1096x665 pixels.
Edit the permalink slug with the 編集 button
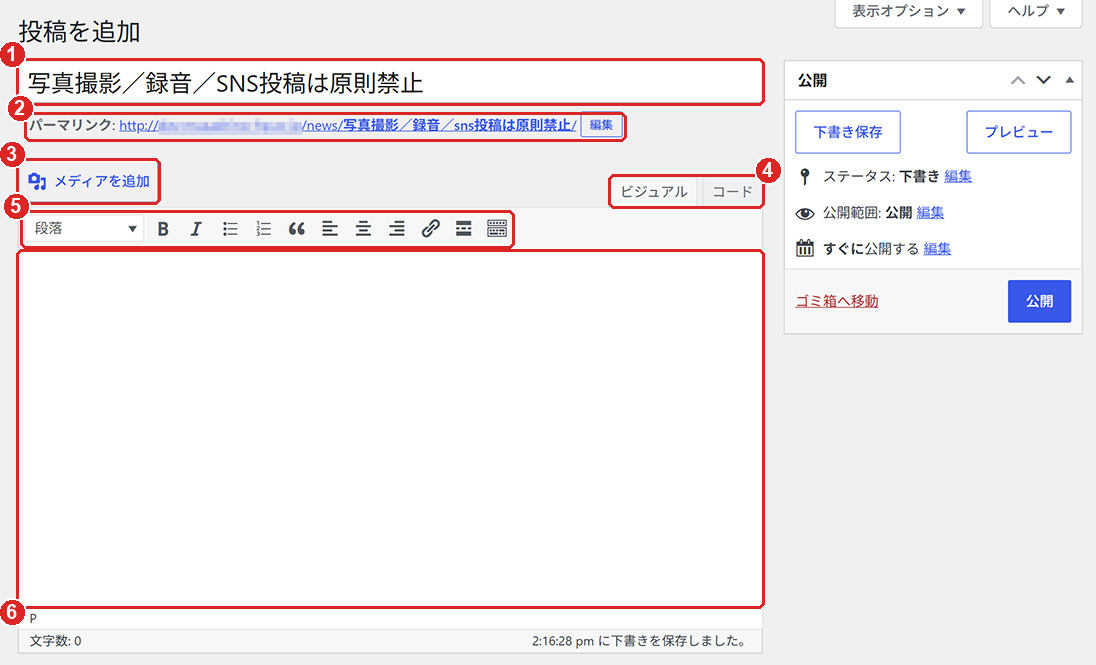[601, 125]
